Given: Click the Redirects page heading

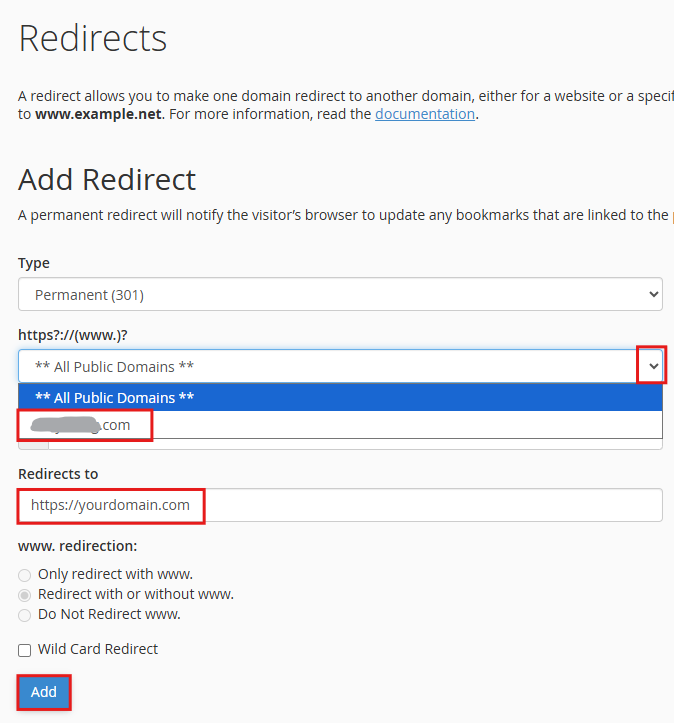Looking at the screenshot, I should pyautogui.click(x=92, y=39).
